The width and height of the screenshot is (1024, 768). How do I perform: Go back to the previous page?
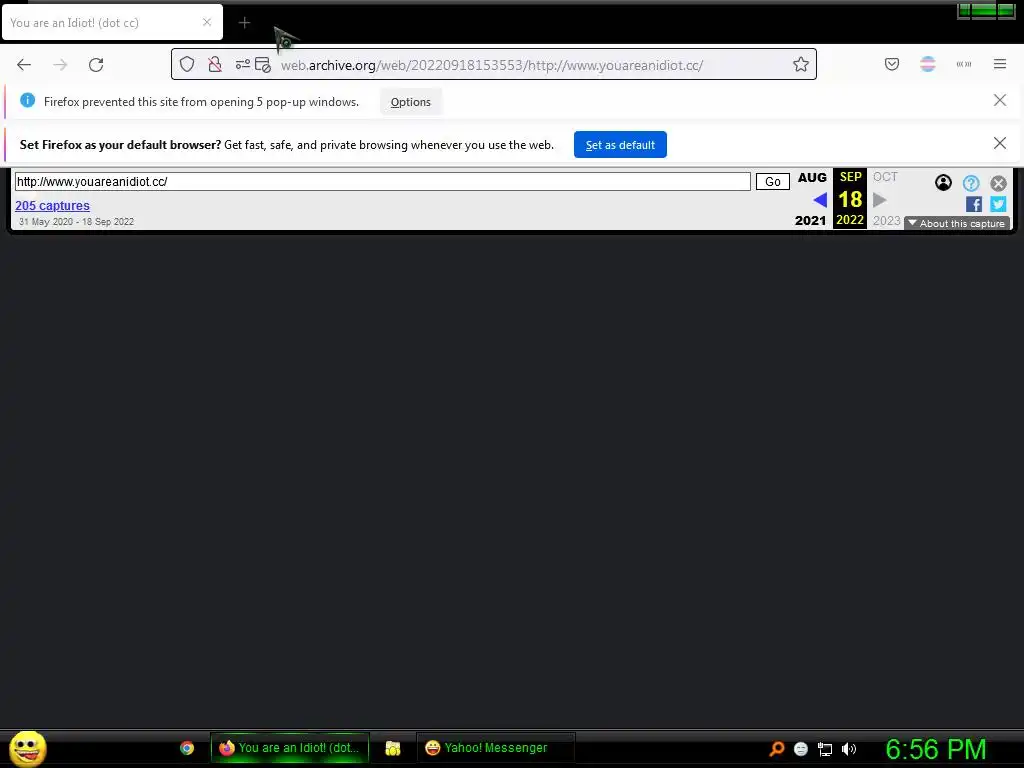pos(24,65)
